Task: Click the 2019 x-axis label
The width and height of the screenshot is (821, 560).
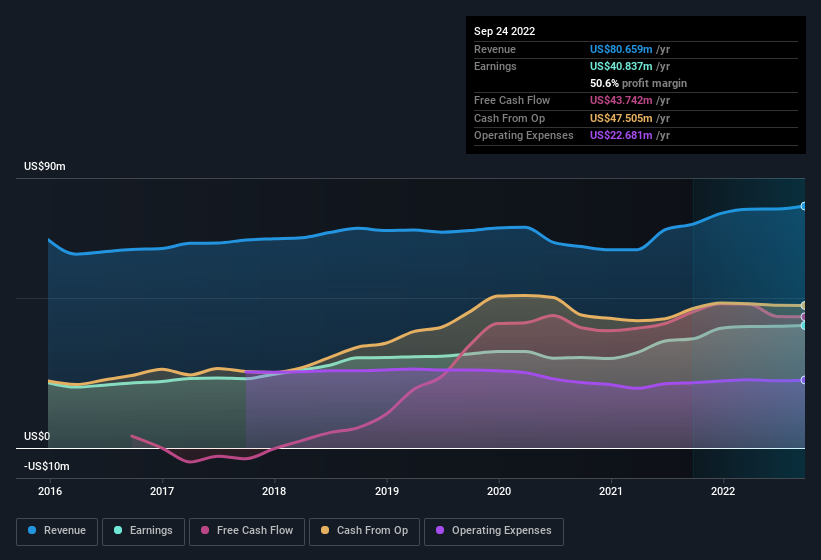Action: click(x=387, y=491)
